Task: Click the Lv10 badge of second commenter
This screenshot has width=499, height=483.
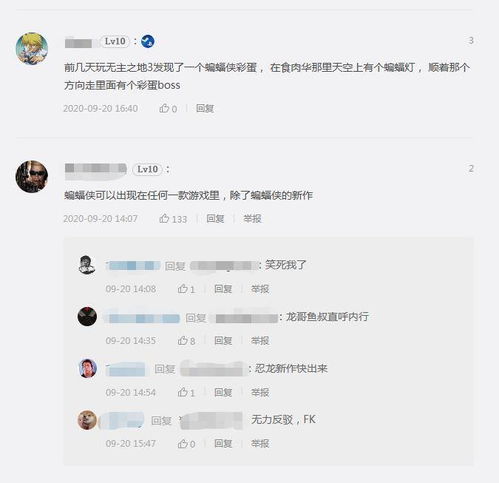Action: (147, 169)
